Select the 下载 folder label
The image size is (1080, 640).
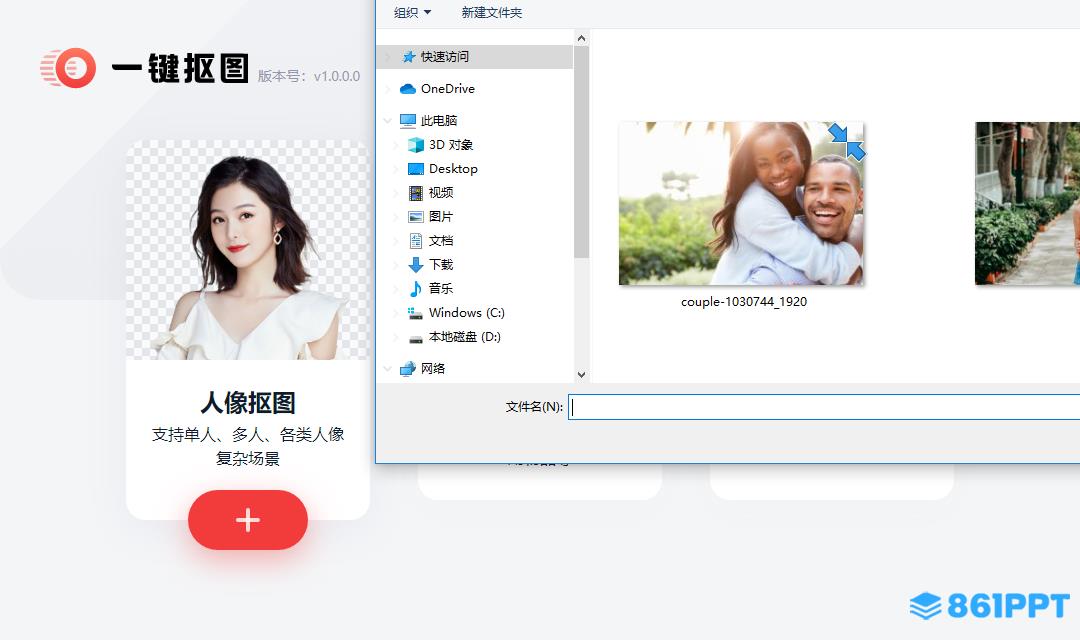click(441, 265)
